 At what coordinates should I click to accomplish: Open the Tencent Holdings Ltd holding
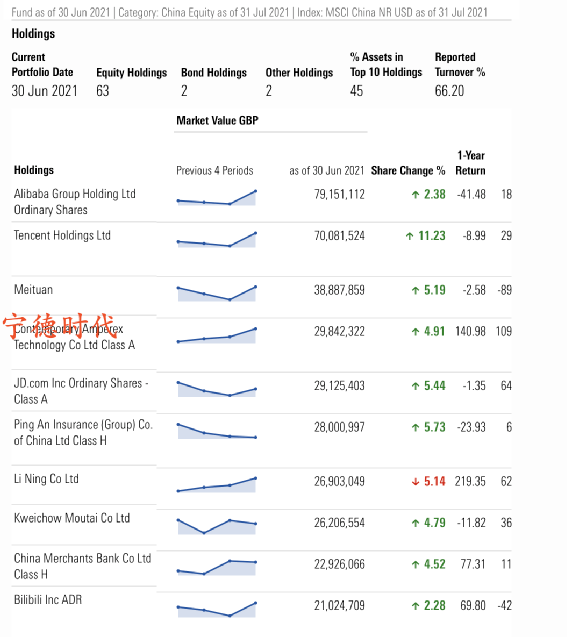click(62, 236)
